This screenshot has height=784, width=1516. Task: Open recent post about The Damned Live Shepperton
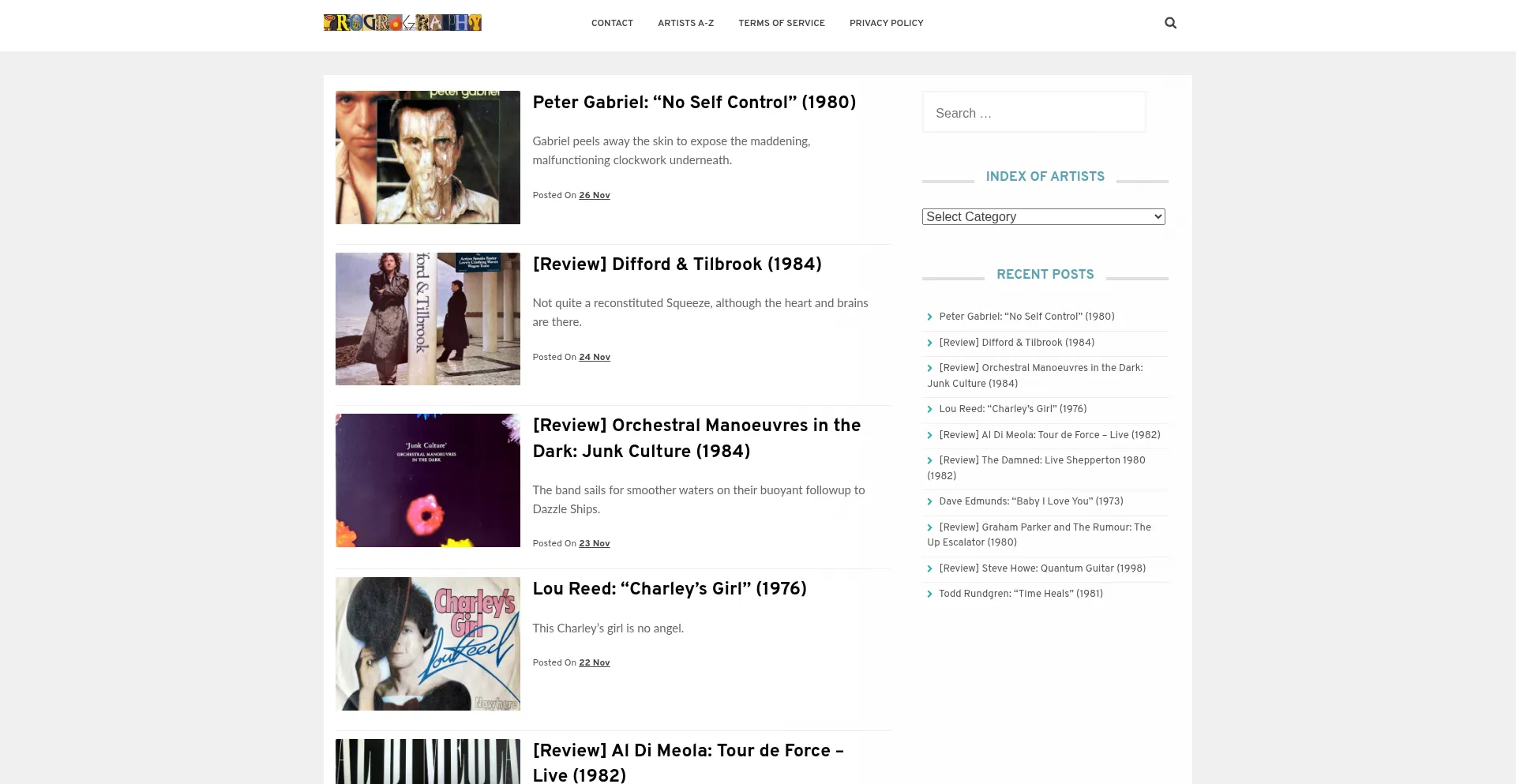point(1041,460)
